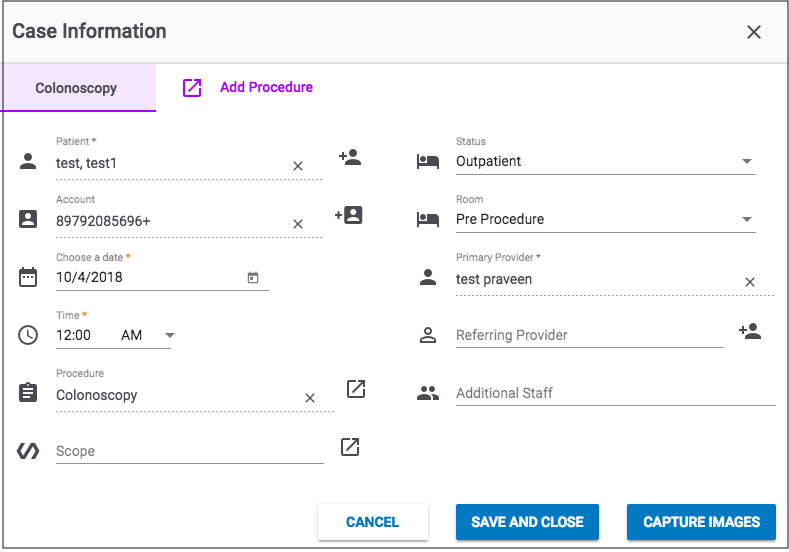Remove the Colonoscopy procedure entry

tap(310, 398)
